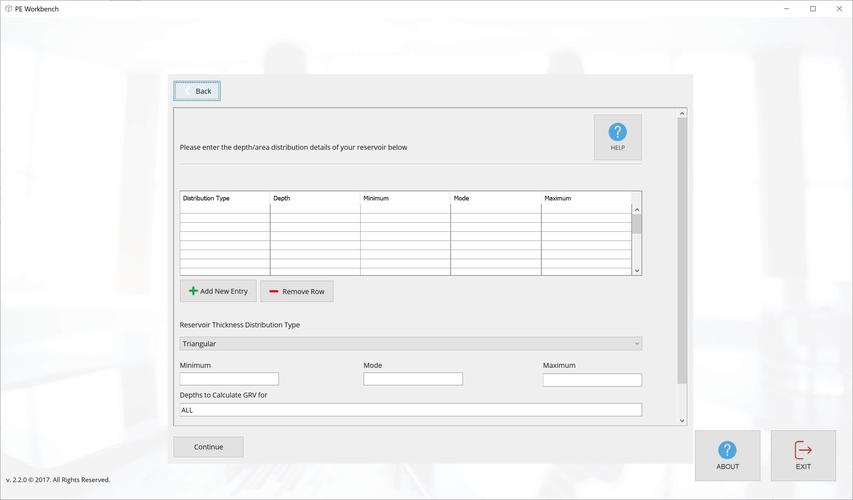The width and height of the screenshot is (853, 500).
Task: Click the main panel scroll up arrow
Action: (x=682, y=114)
